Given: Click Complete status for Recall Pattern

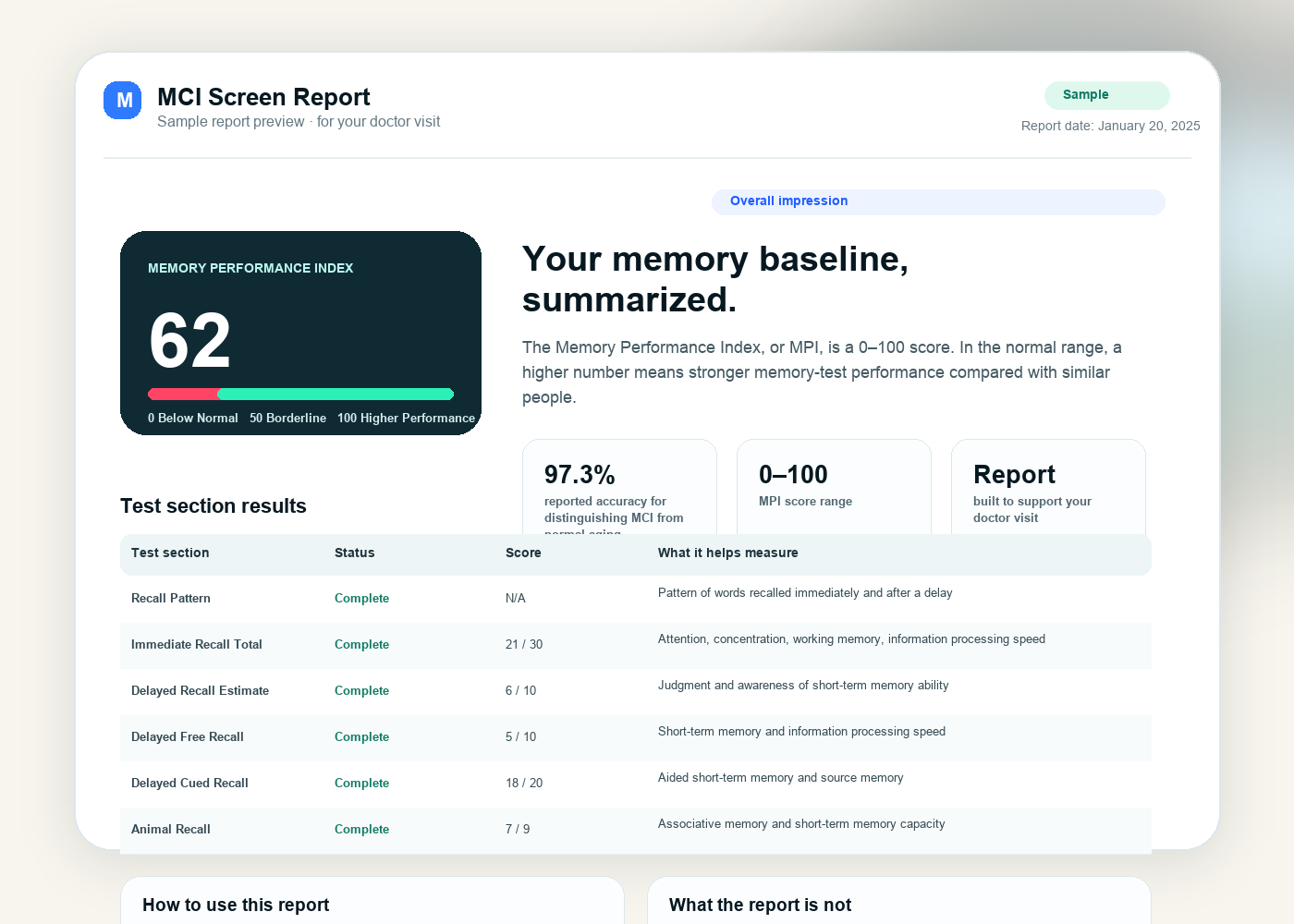Looking at the screenshot, I should [x=361, y=598].
